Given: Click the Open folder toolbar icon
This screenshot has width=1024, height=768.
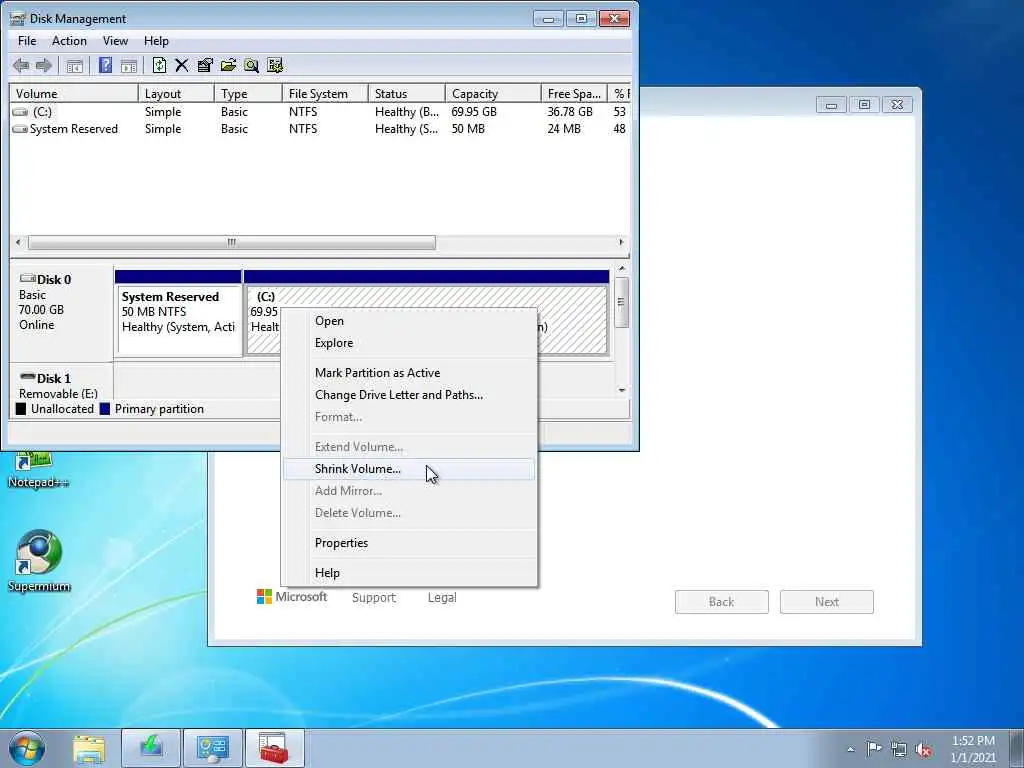Looking at the screenshot, I should point(228,65).
